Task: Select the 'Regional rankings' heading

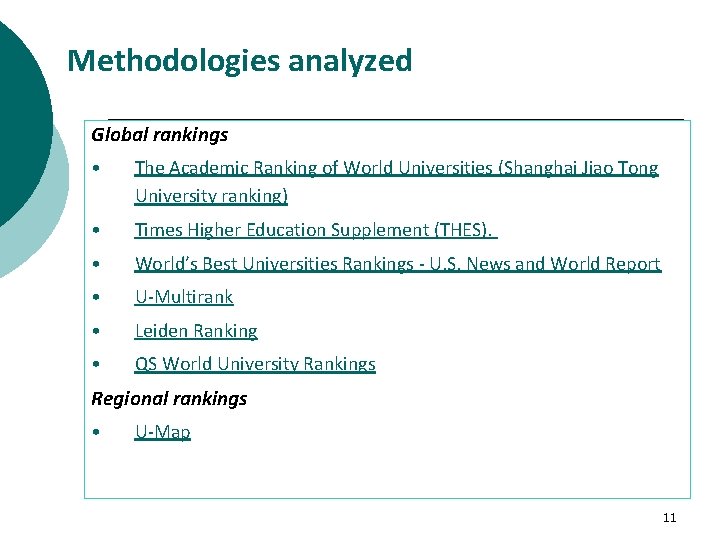Action: (x=169, y=399)
